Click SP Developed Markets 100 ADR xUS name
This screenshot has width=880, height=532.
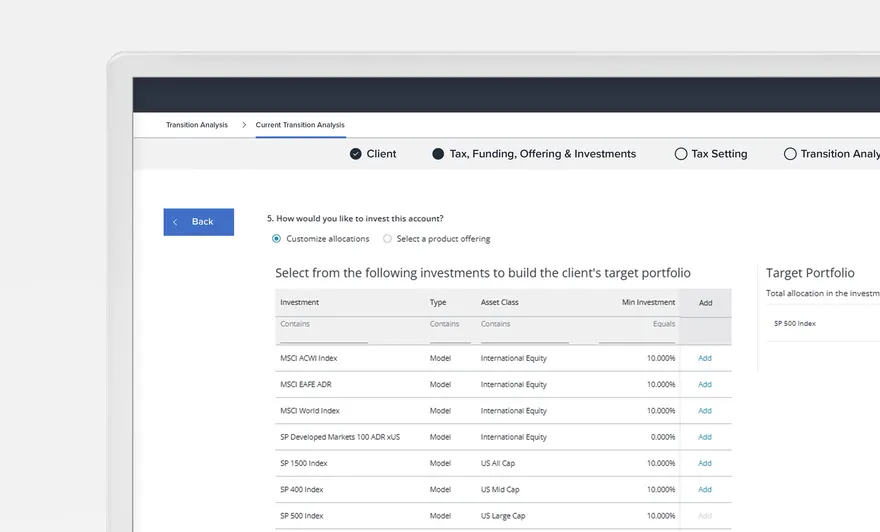click(x=340, y=437)
